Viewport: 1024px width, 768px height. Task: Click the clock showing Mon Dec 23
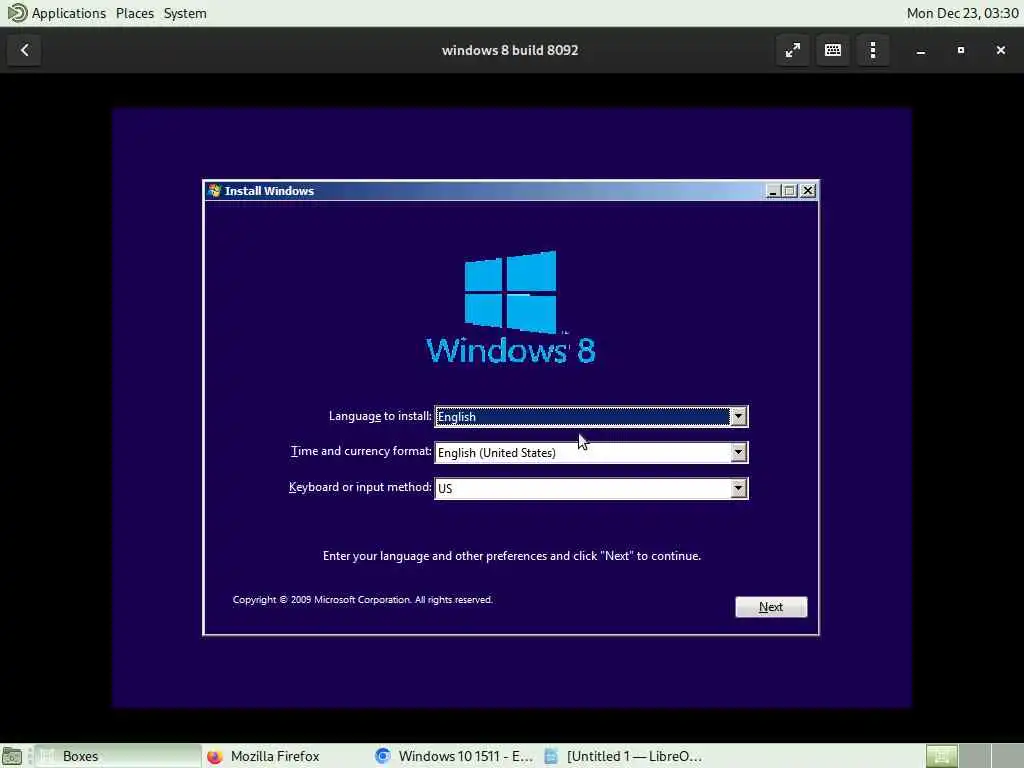point(962,13)
